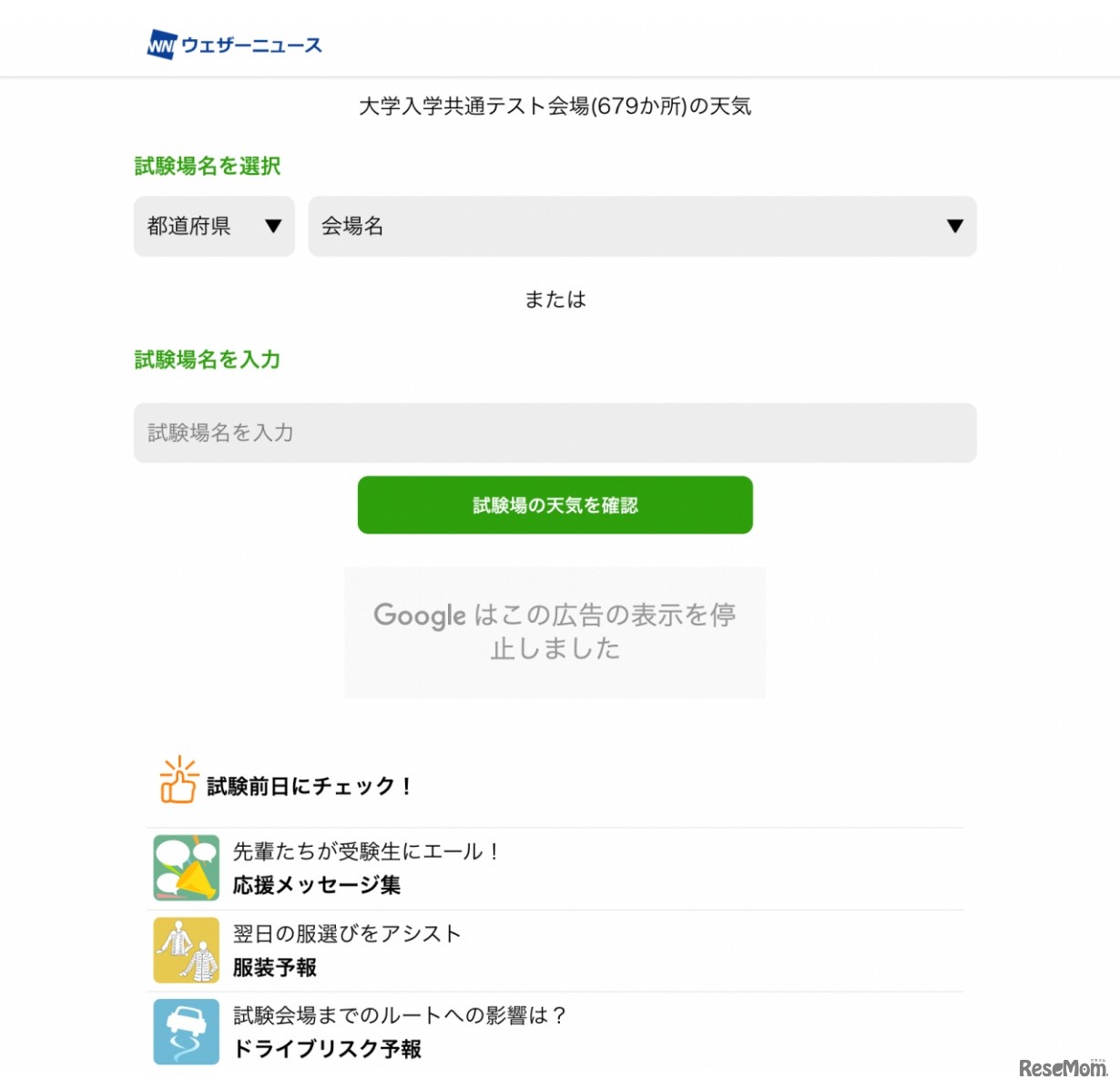This screenshot has width=1120, height=1089.
Task: Open the 都道府県 prefecture dropdown
Action: [214, 227]
